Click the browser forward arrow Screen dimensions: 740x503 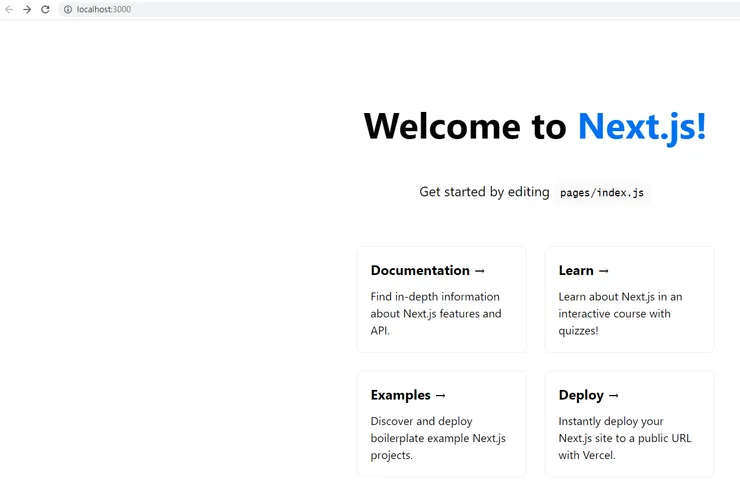[x=27, y=9]
